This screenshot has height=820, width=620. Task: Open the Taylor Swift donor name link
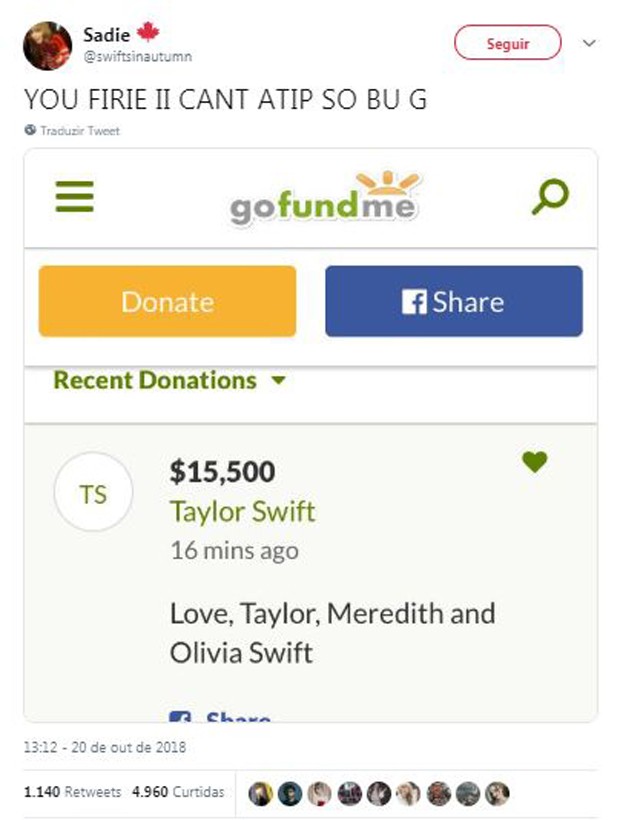click(243, 511)
